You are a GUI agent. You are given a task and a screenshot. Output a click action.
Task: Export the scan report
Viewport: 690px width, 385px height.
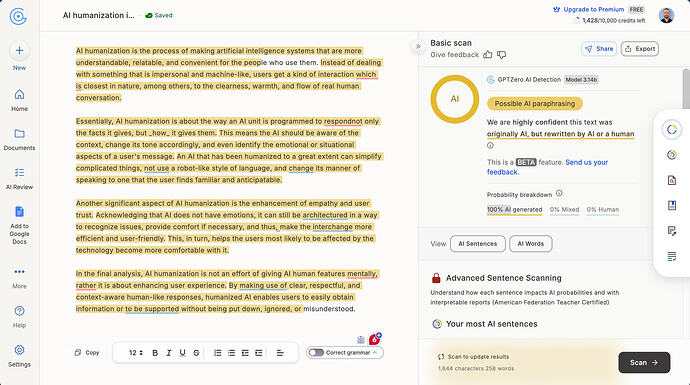tap(640, 48)
